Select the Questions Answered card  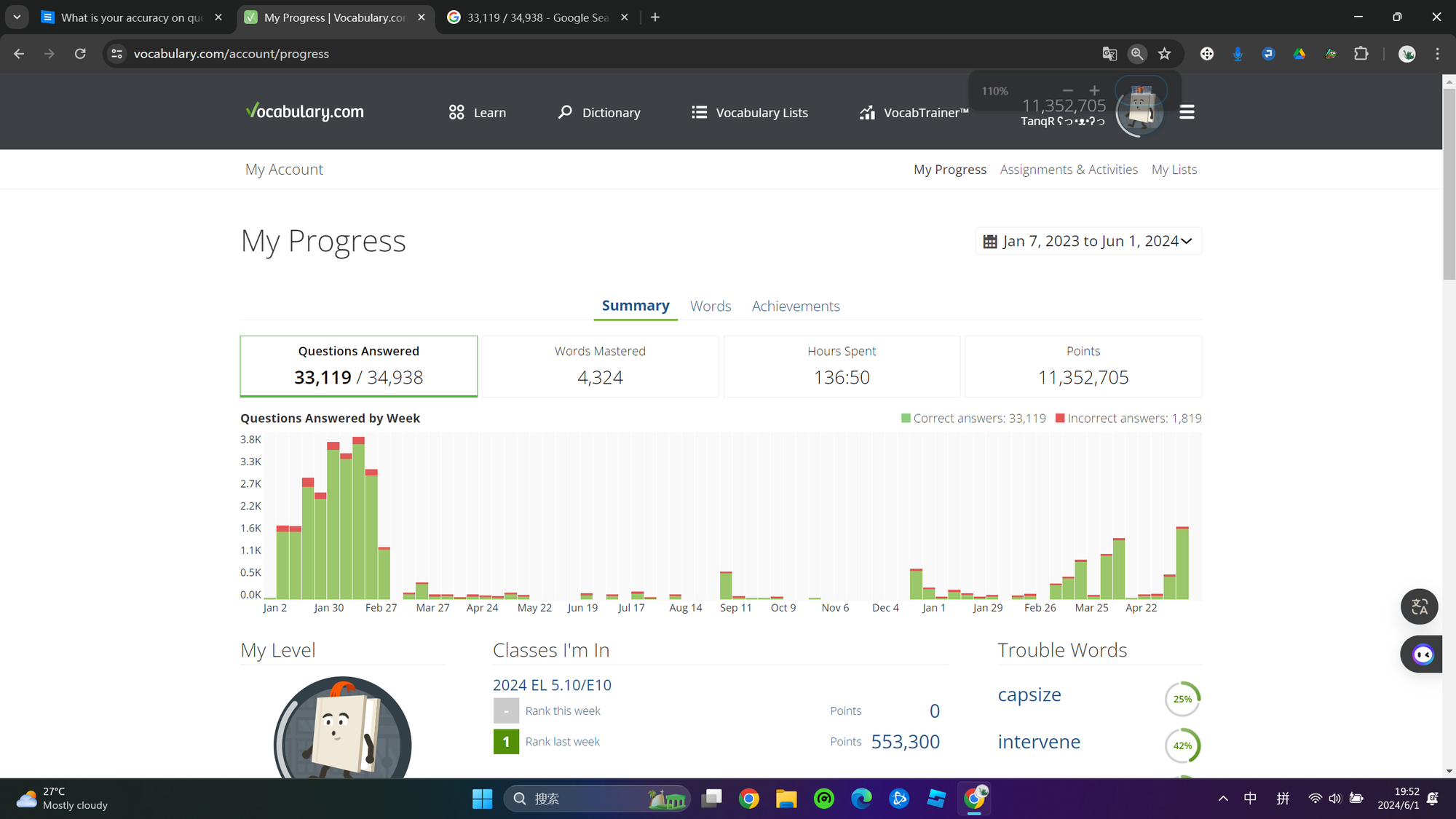click(359, 366)
